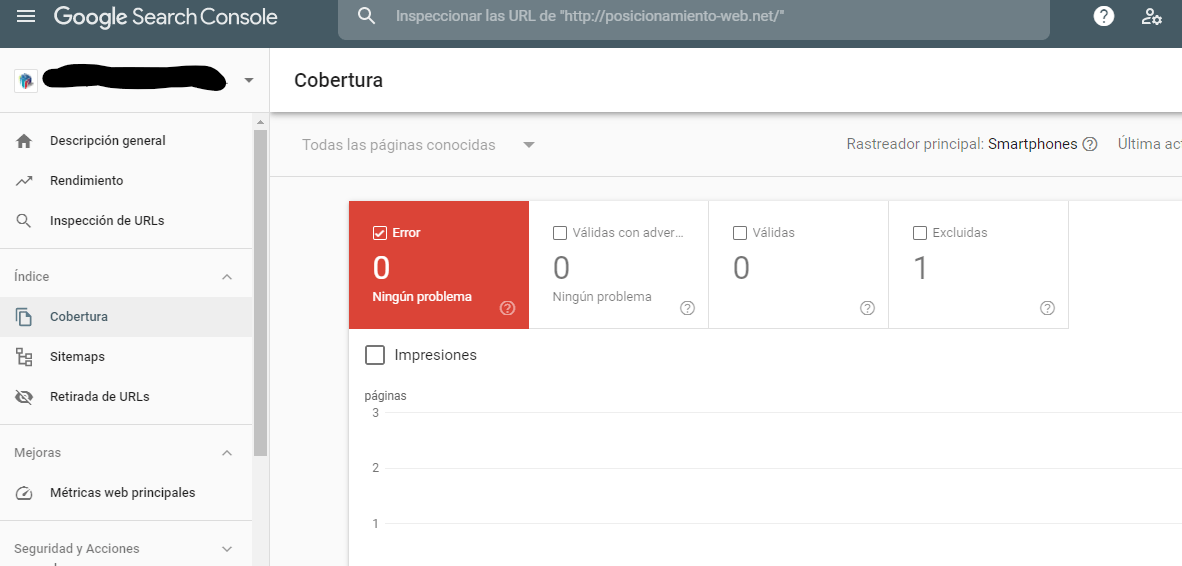The width and height of the screenshot is (1182, 566).
Task: Click speedometer icon beside Métricas web principales
Action: point(24,493)
